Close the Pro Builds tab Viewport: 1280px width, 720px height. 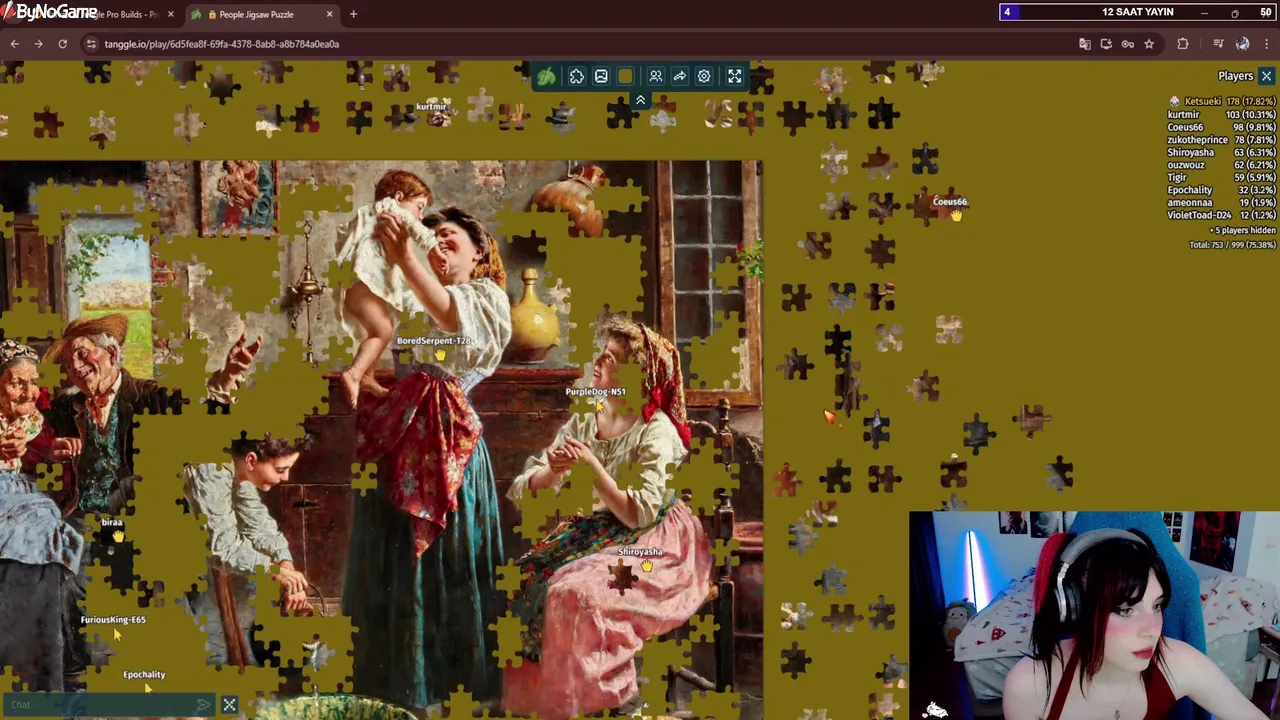point(170,14)
